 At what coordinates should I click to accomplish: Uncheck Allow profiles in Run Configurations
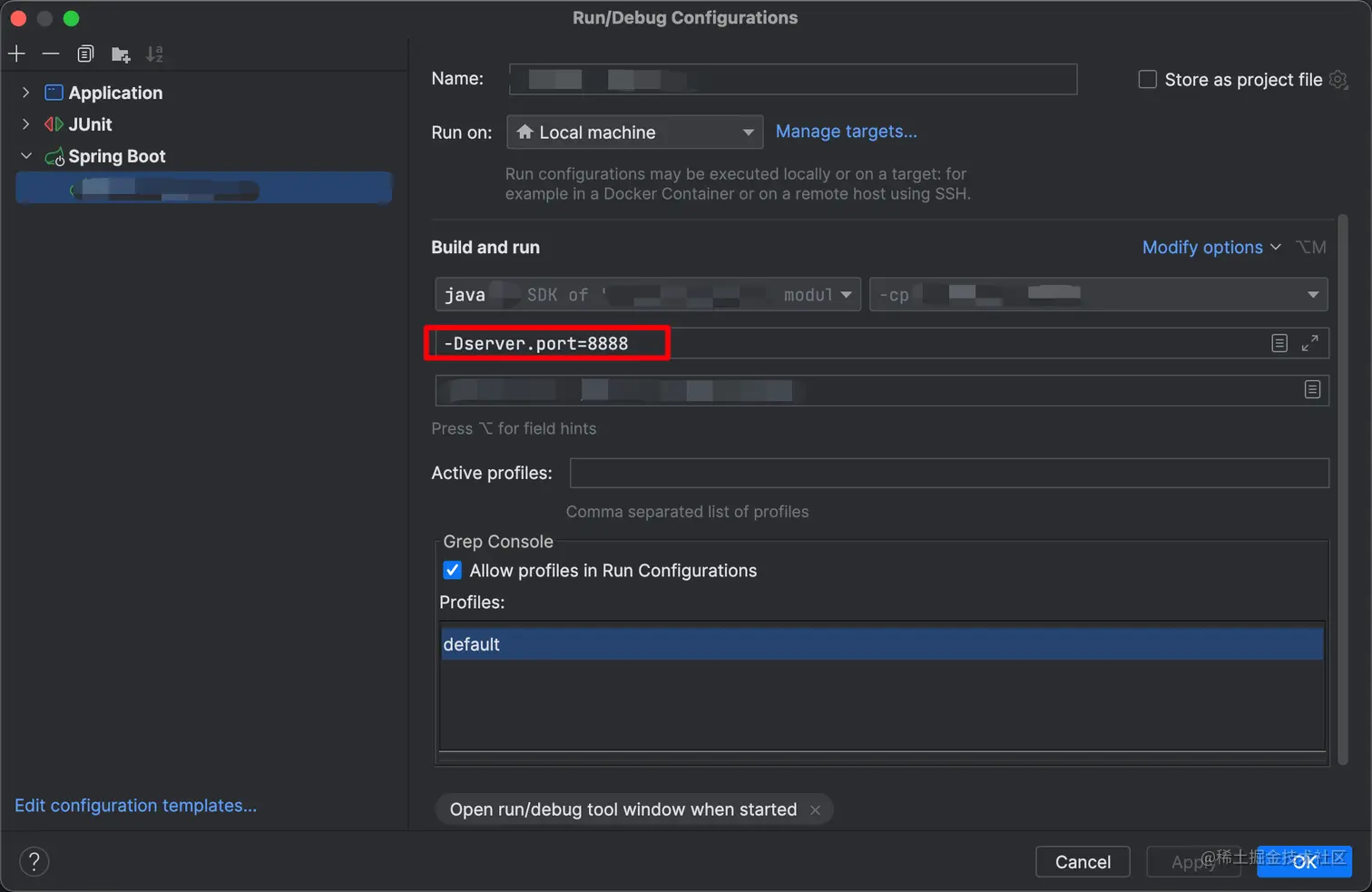(x=452, y=570)
